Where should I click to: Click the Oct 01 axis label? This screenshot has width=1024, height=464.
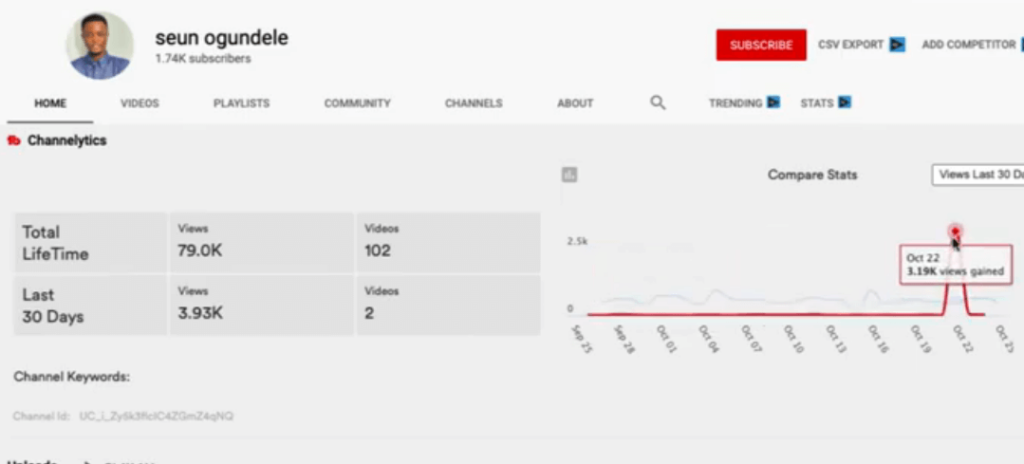point(667,339)
